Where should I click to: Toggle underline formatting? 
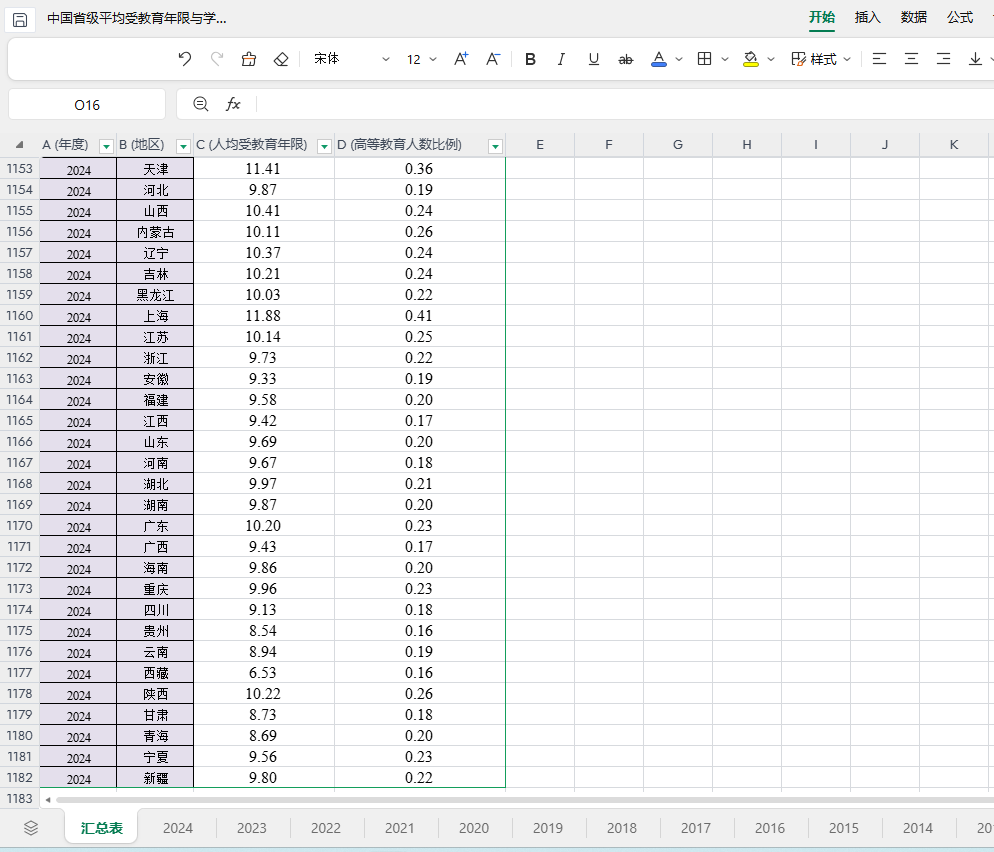pos(593,59)
